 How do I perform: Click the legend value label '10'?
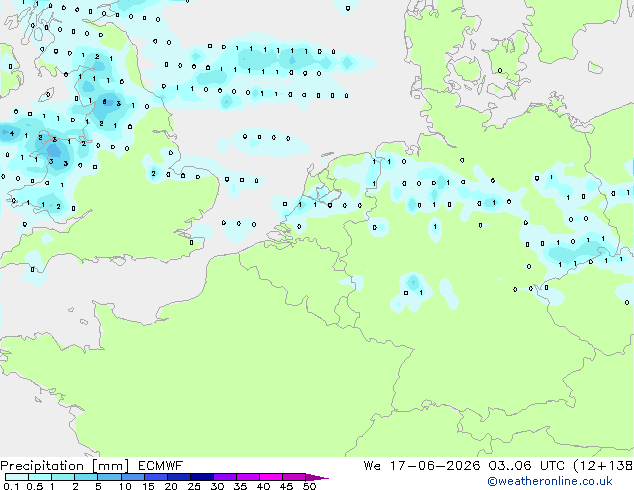point(125,486)
